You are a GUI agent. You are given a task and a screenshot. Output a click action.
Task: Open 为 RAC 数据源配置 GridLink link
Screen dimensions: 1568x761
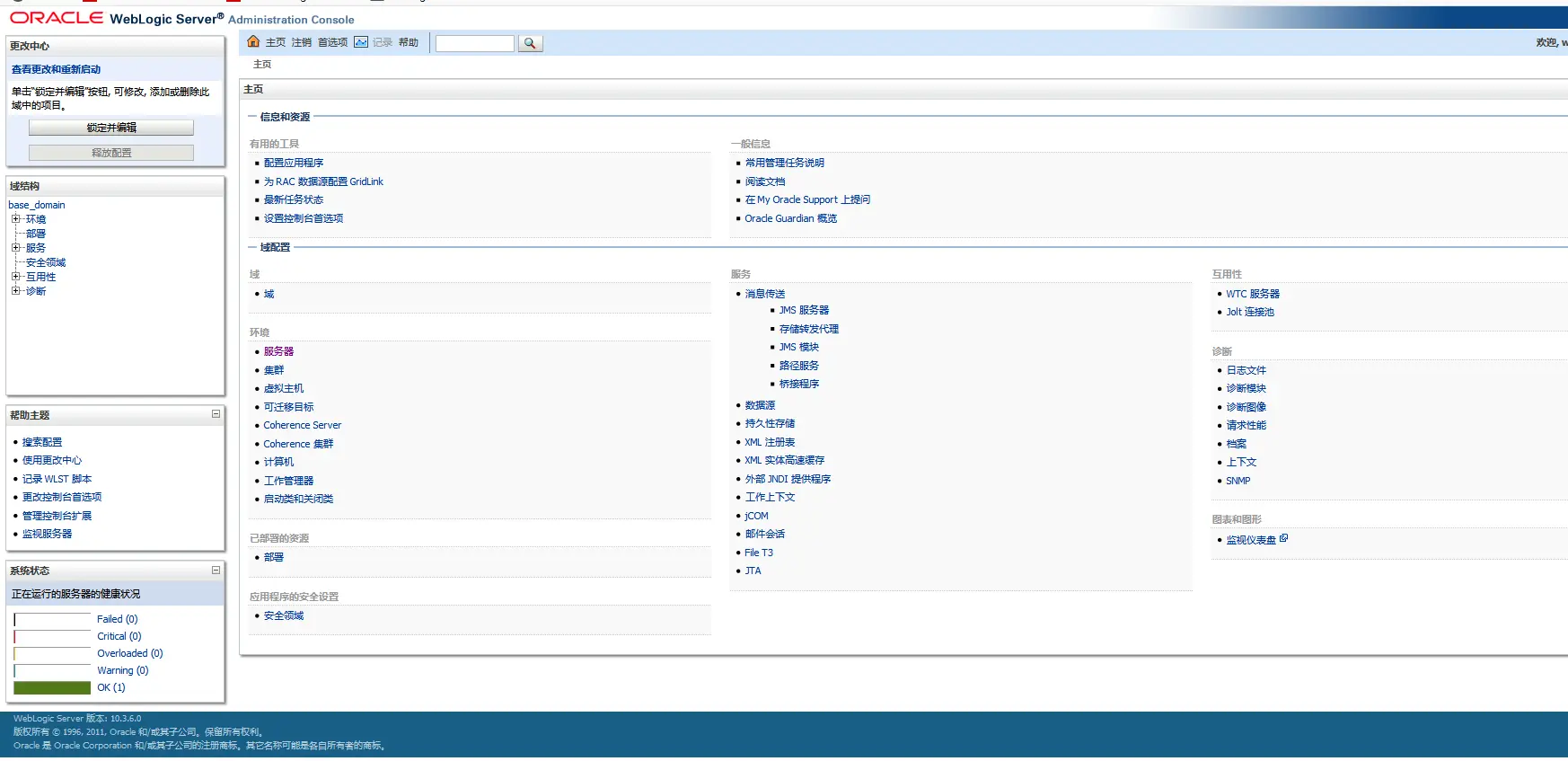(323, 181)
